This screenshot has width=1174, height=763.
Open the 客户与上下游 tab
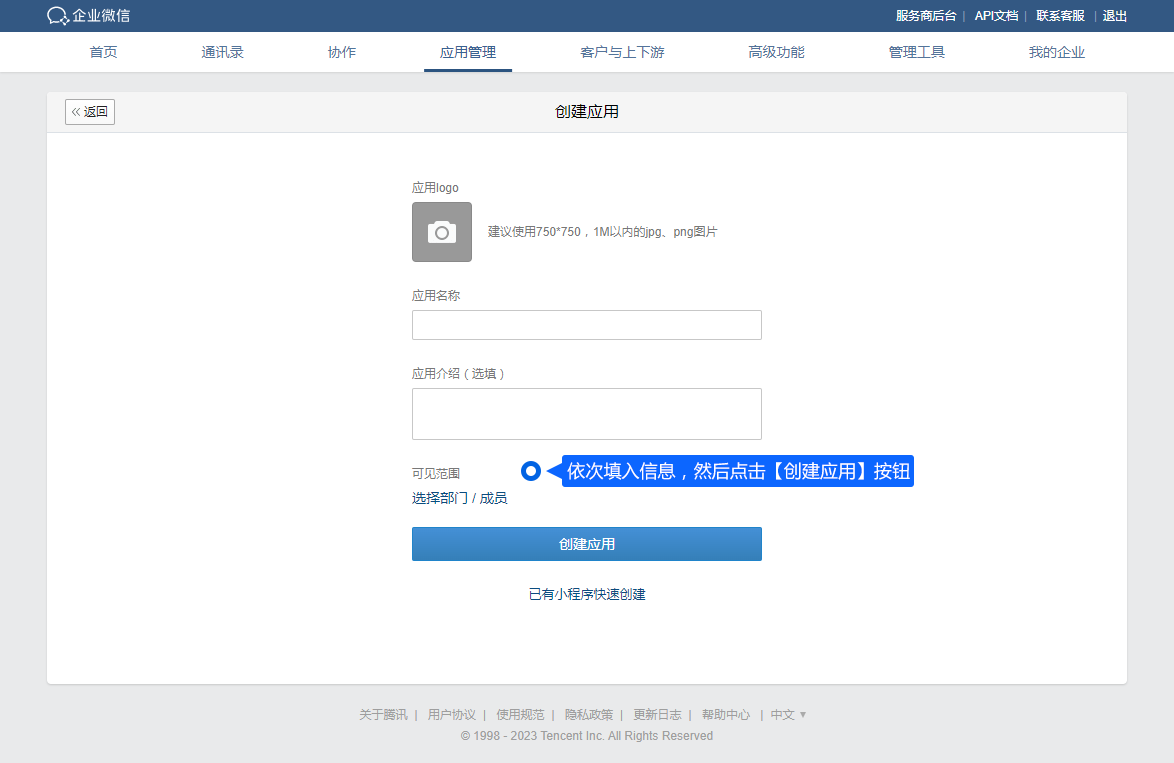point(621,52)
